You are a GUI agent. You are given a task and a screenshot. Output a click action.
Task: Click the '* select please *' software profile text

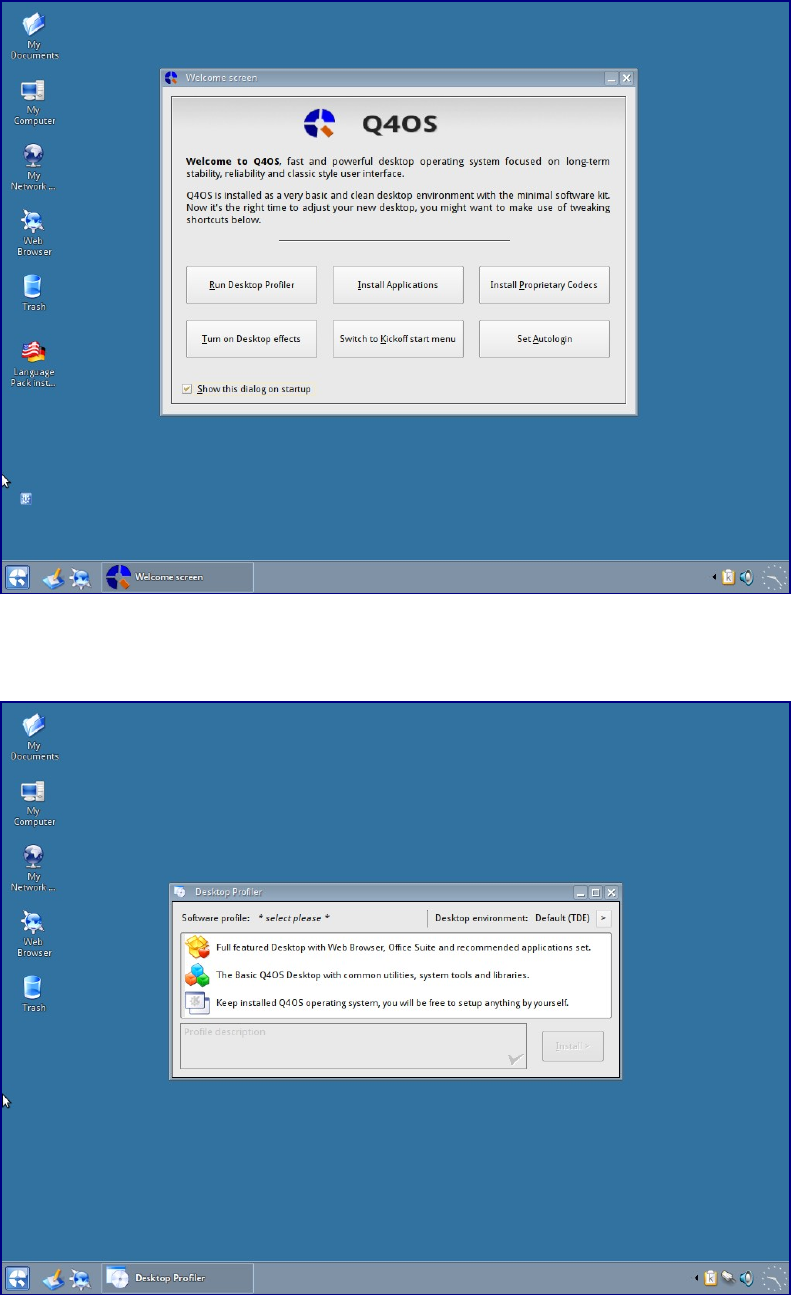click(294, 918)
